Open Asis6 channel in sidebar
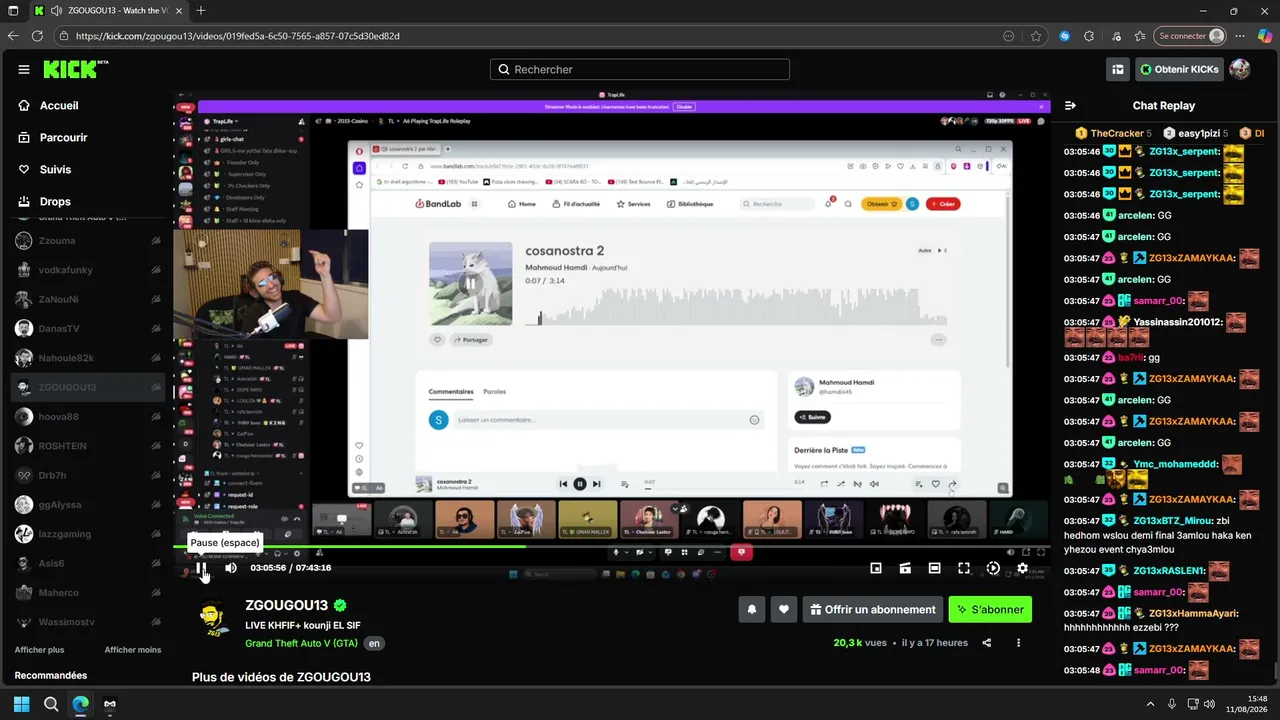Viewport: 1280px width, 720px height. click(88, 563)
